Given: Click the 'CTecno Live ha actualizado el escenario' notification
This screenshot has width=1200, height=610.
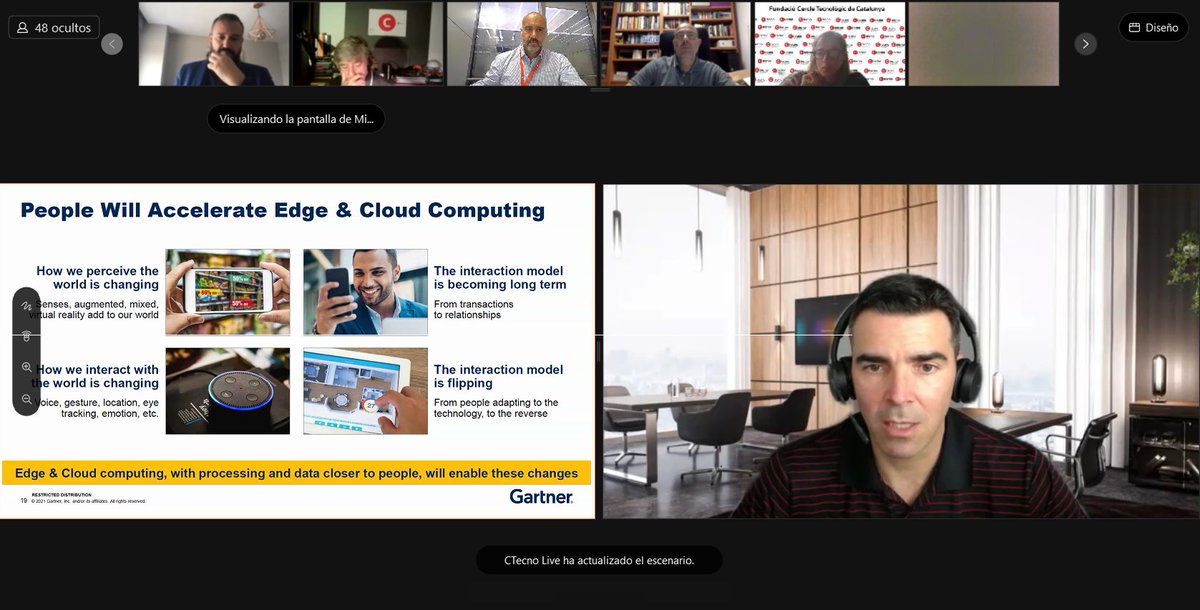Looking at the screenshot, I should [x=599, y=560].
